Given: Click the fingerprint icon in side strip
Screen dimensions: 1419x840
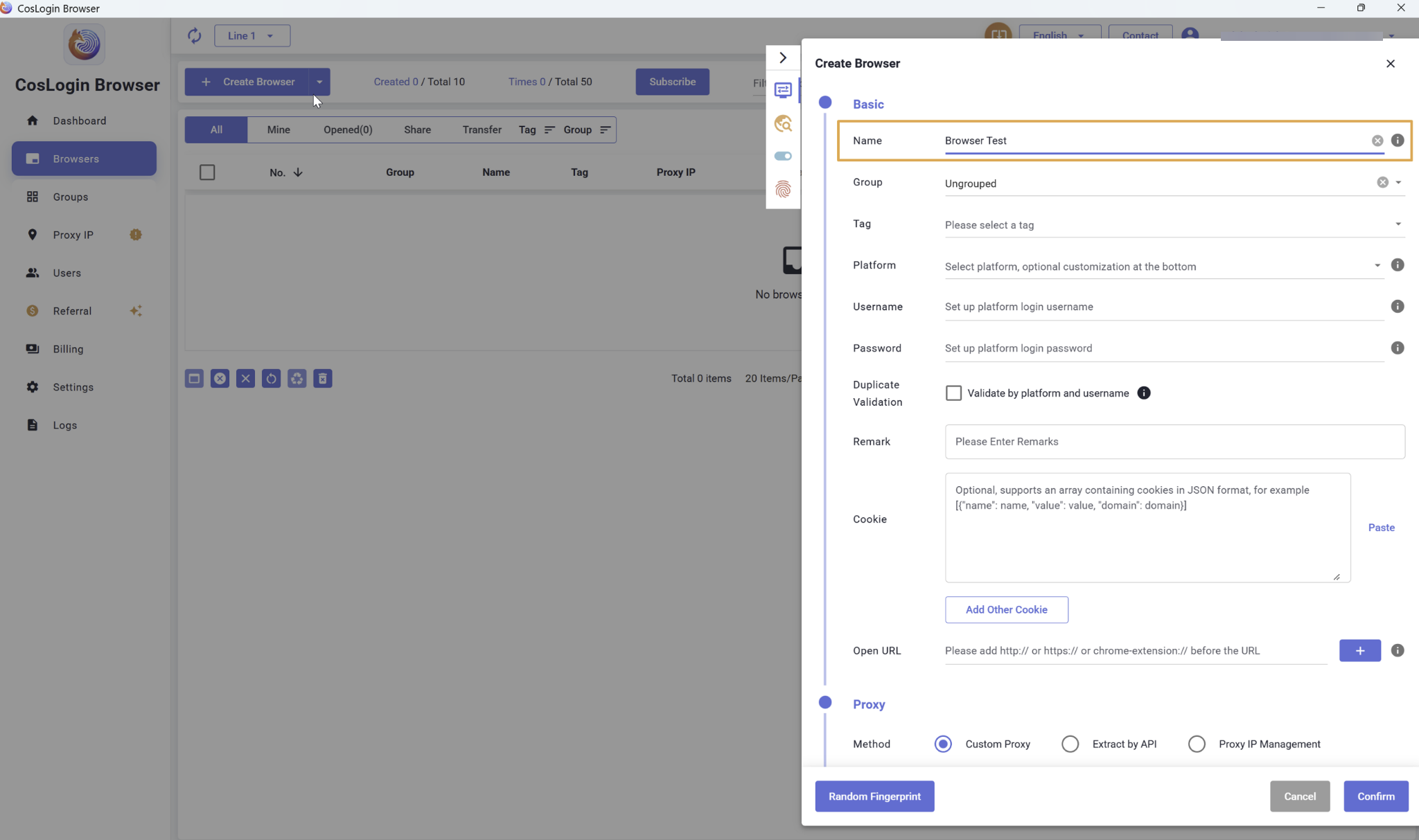Looking at the screenshot, I should click(783, 189).
